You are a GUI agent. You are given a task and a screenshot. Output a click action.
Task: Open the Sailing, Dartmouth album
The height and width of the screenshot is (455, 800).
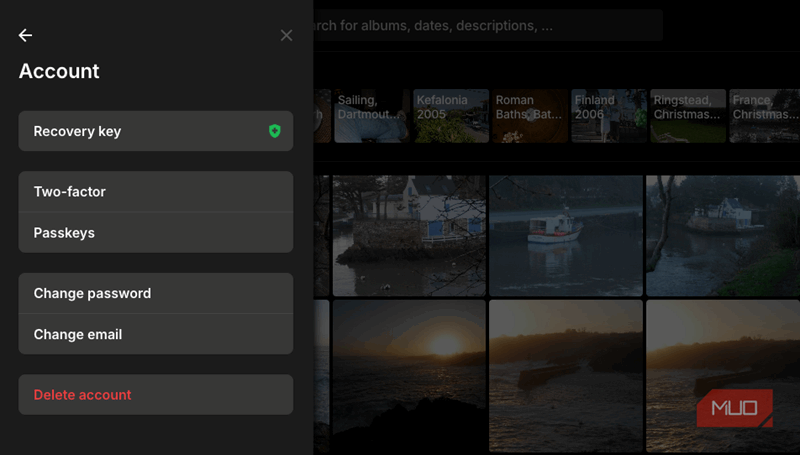[x=370, y=116]
